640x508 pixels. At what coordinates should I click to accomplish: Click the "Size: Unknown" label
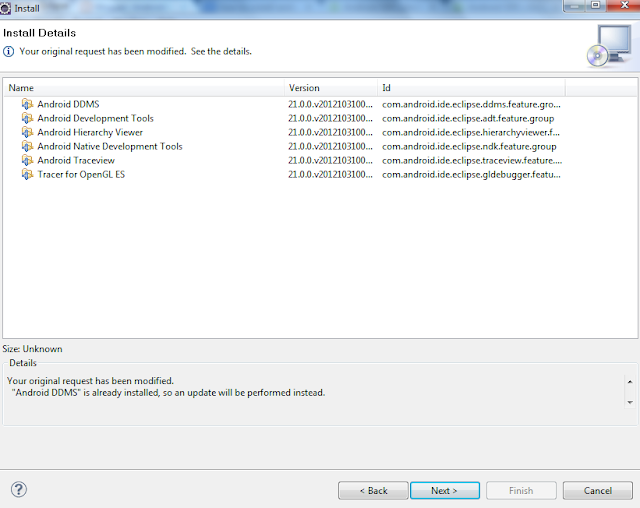[x=32, y=349]
